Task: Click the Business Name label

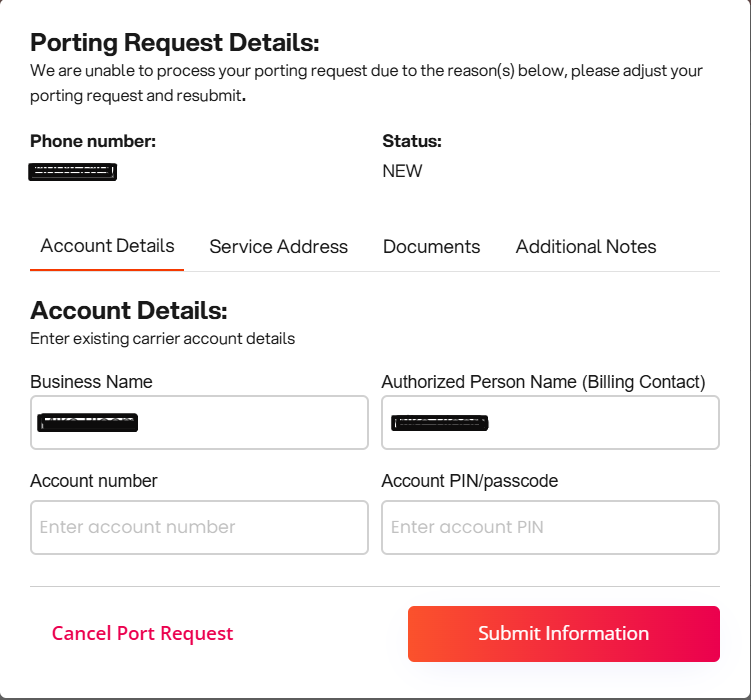Action: point(91,382)
